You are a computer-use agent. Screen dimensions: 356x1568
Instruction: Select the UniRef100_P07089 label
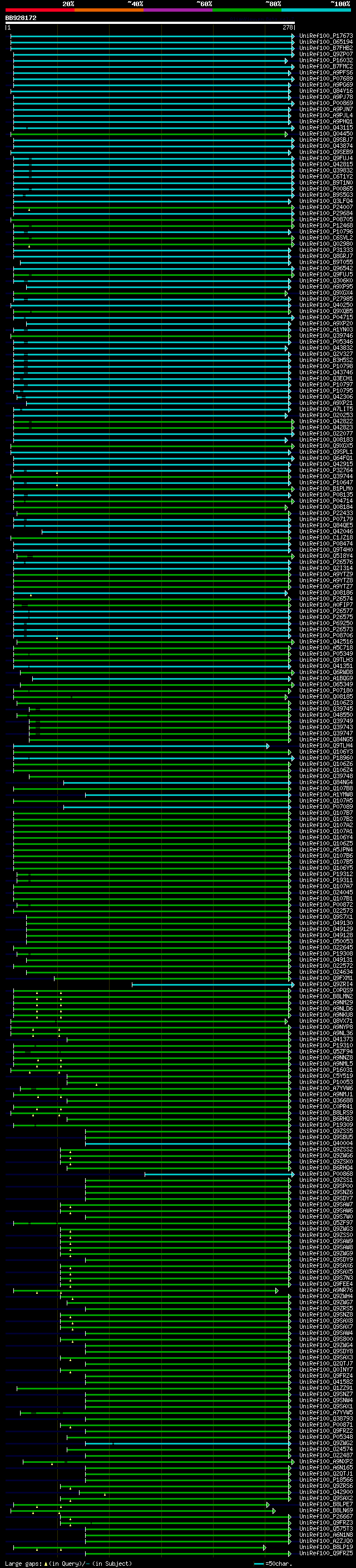pyautogui.click(x=326, y=807)
